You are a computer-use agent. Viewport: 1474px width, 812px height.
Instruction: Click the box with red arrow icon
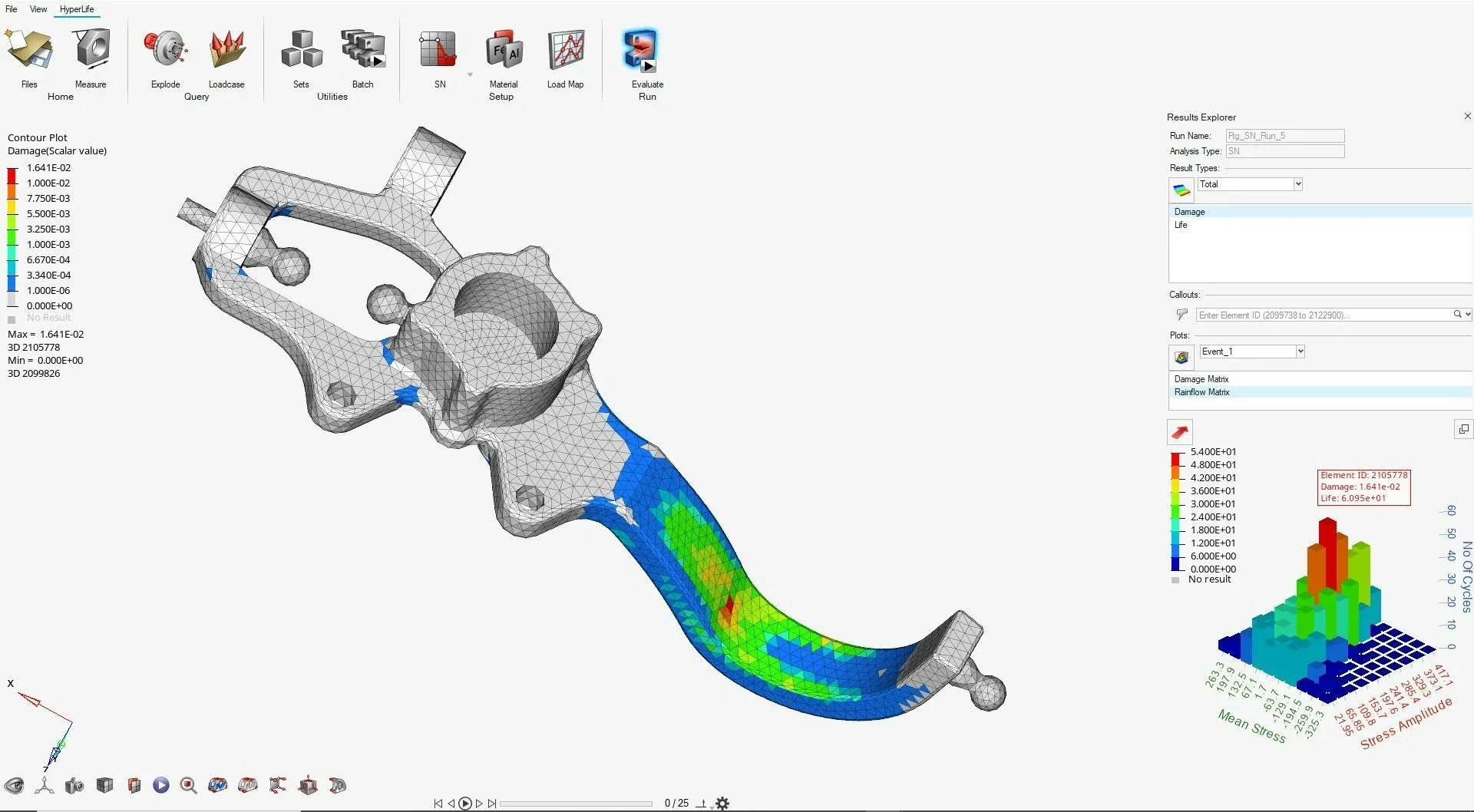point(308,785)
